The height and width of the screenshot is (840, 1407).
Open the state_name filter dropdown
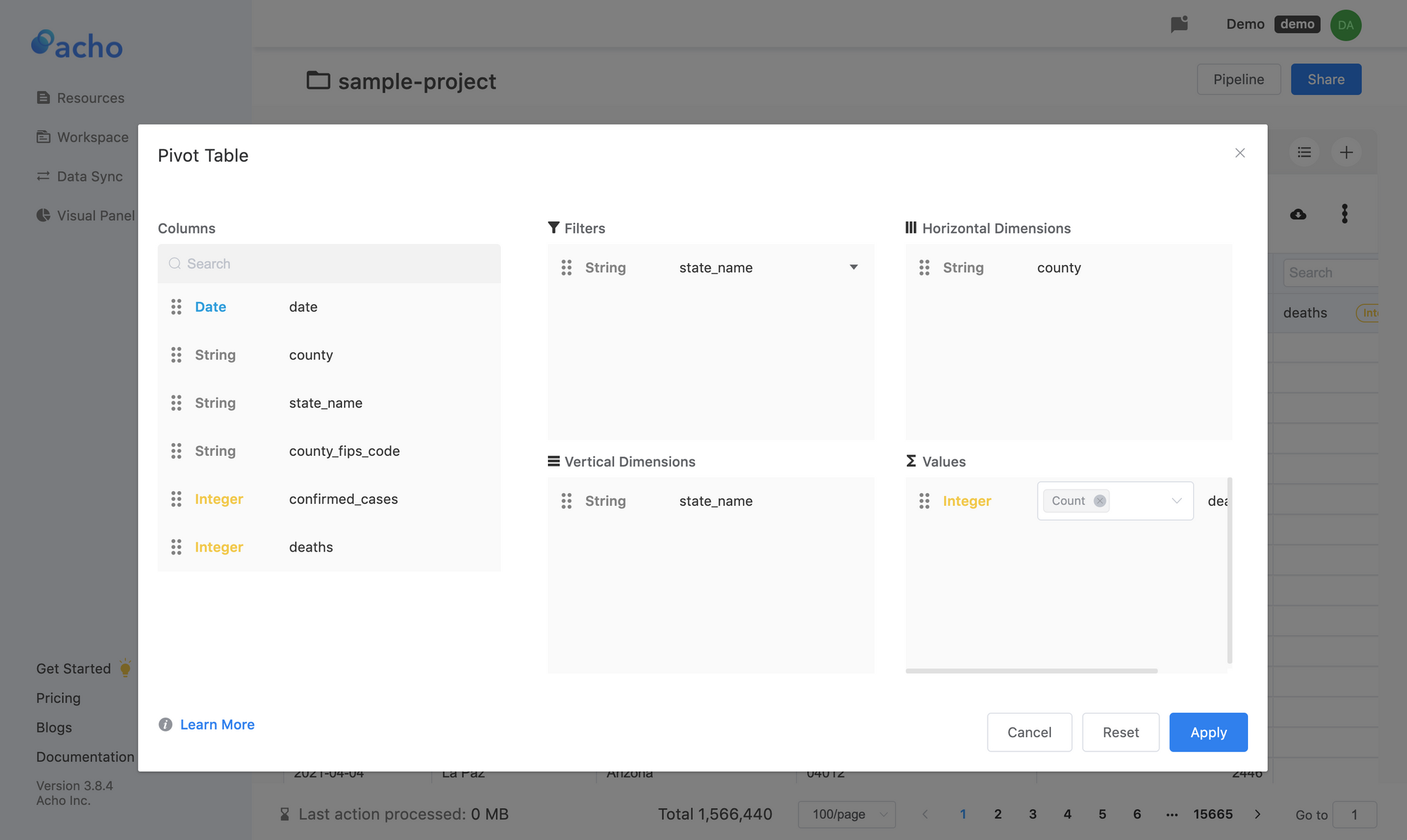853,267
